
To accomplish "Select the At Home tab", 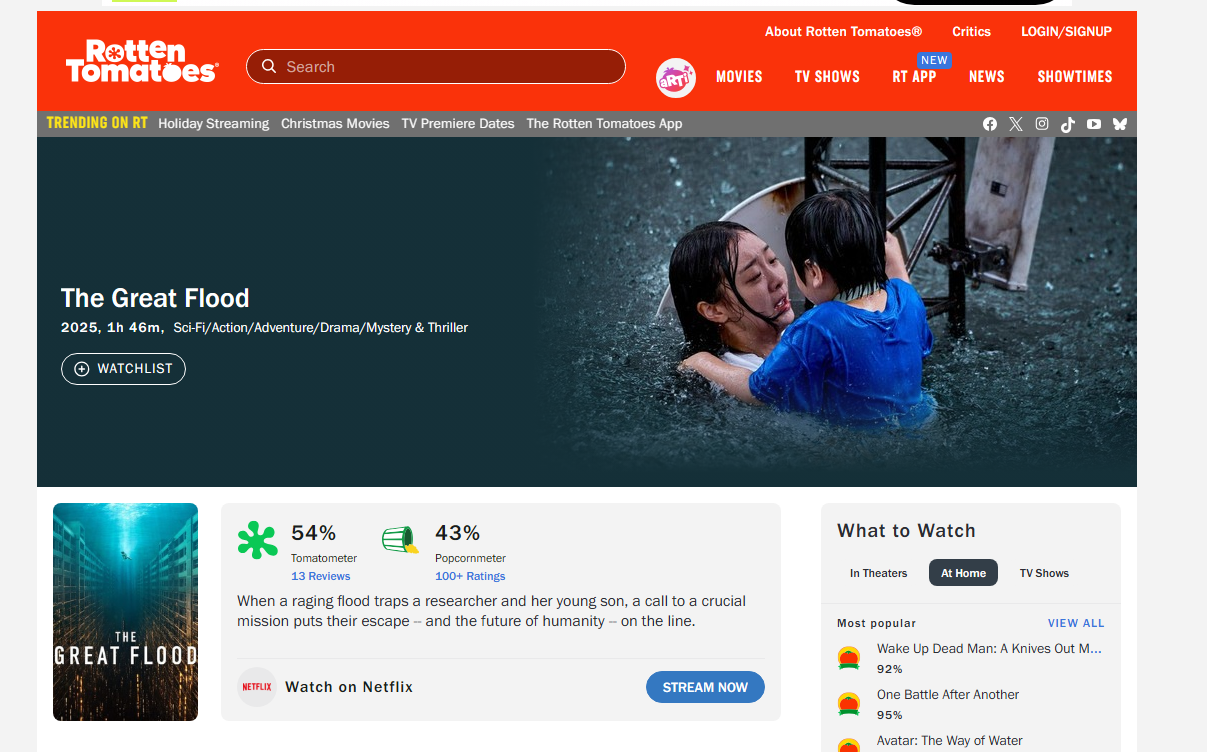I will click(x=963, y=573).
